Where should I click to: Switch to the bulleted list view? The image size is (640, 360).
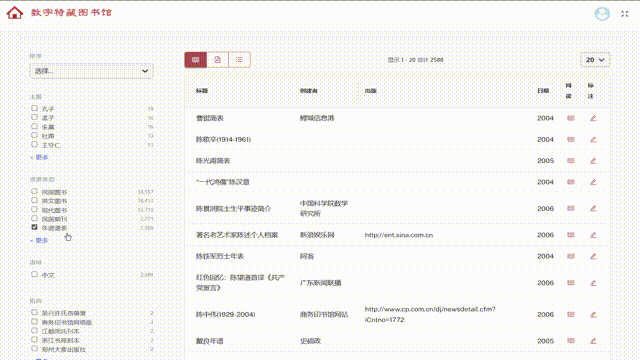point(239,60)
